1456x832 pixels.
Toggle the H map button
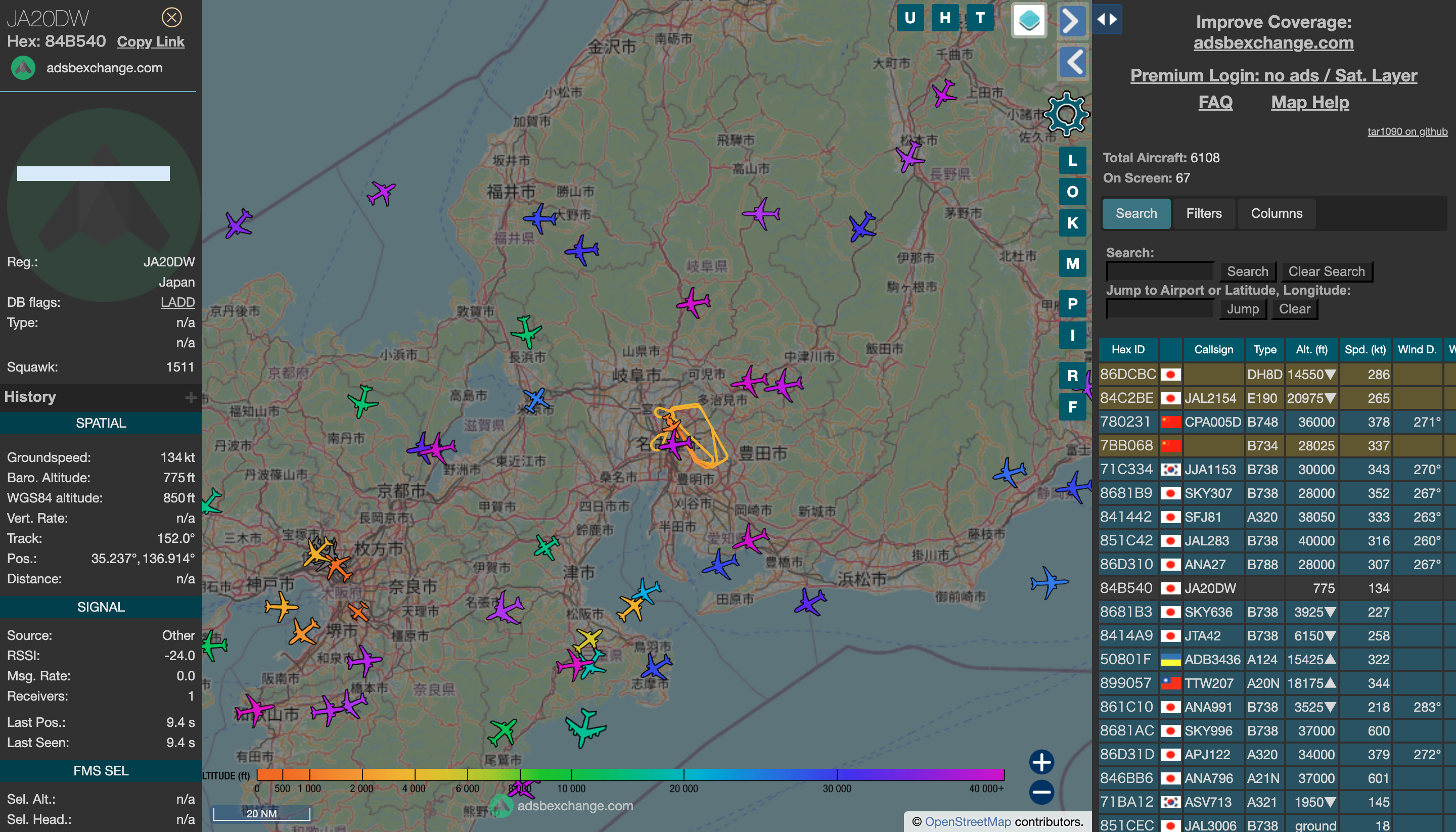coord(945,18)
